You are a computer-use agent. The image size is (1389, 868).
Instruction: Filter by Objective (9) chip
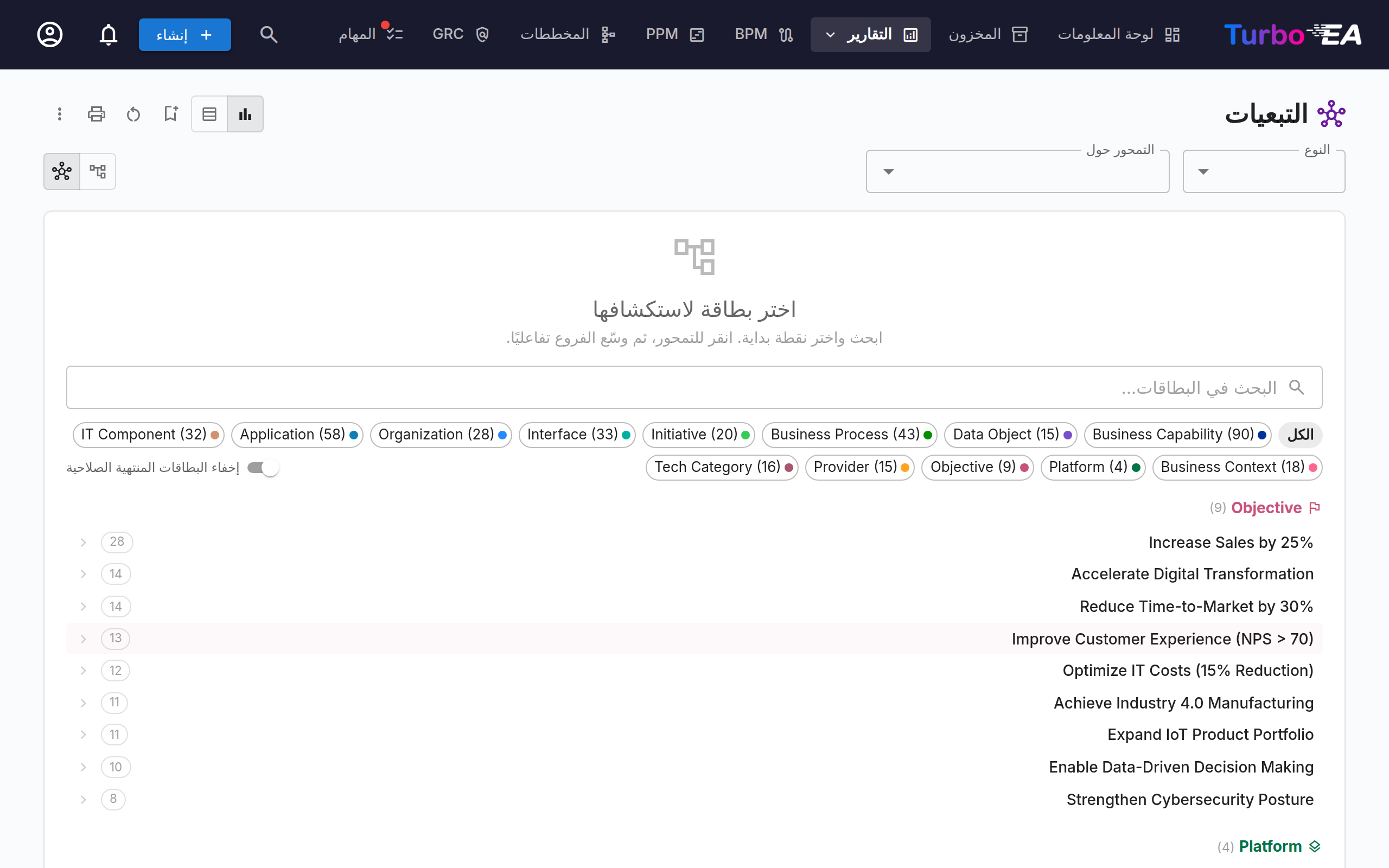click(978, 467)
